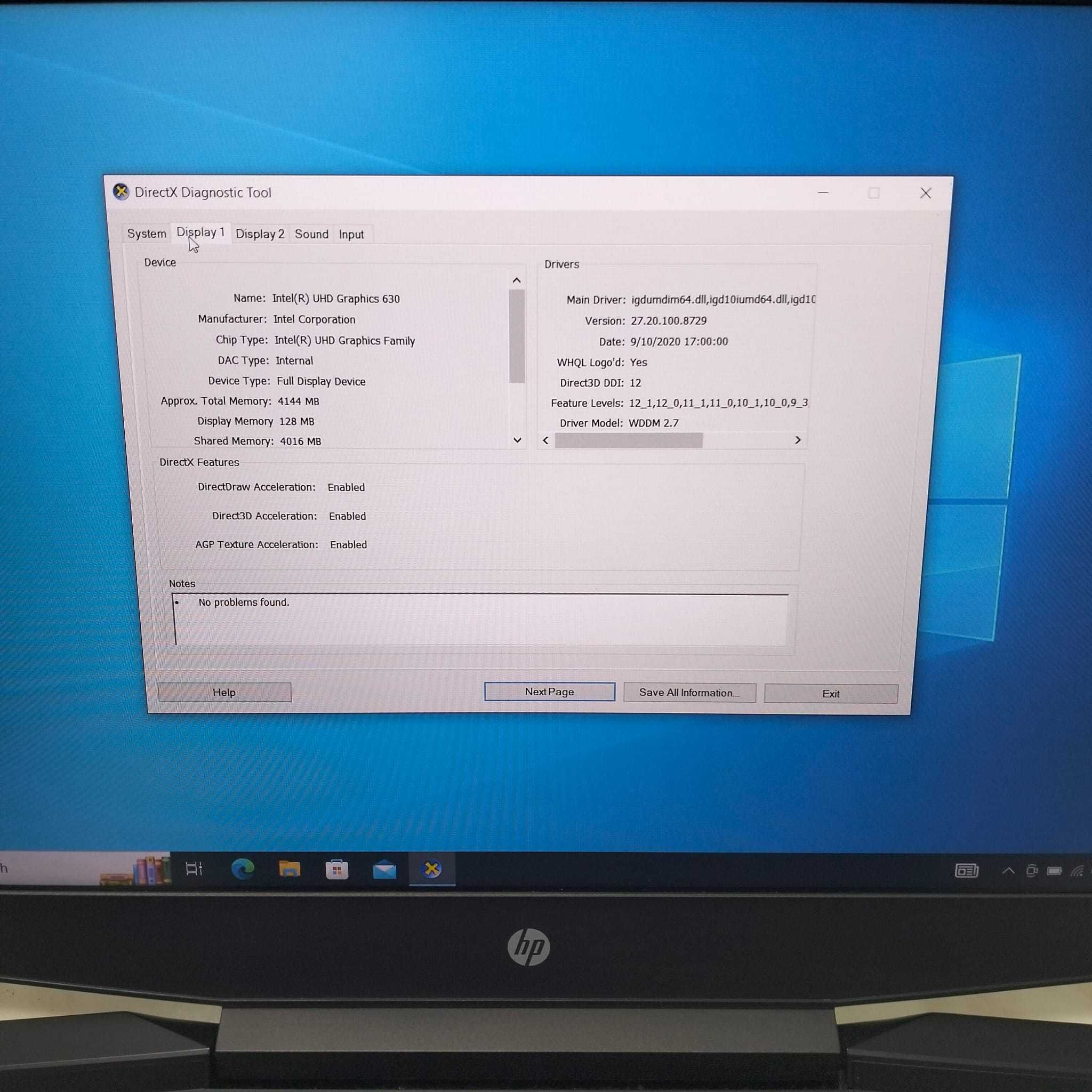This screenshot has width=1092, height=1092.
Task: Click the Device list vertical scrollbar thumb
Action: [517, 336]
